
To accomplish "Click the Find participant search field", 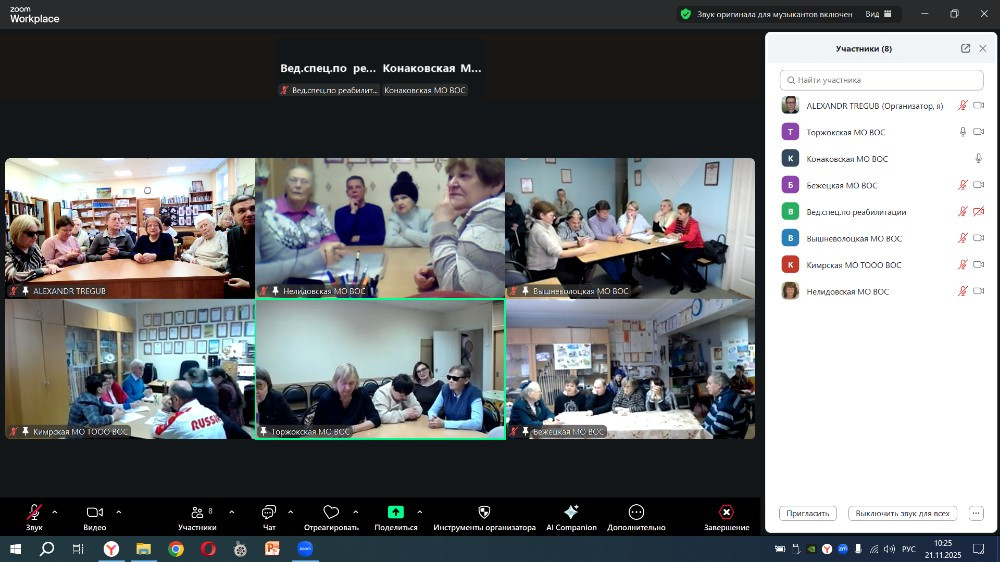I will point(882,80).
